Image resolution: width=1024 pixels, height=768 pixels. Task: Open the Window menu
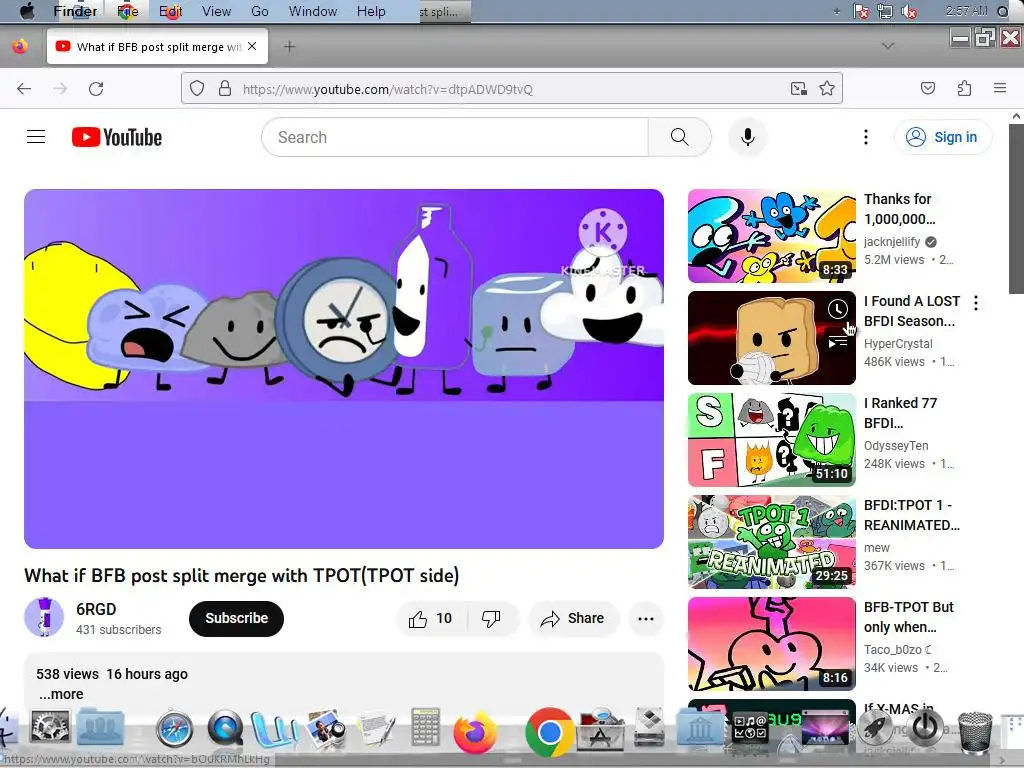pos(313,11)
